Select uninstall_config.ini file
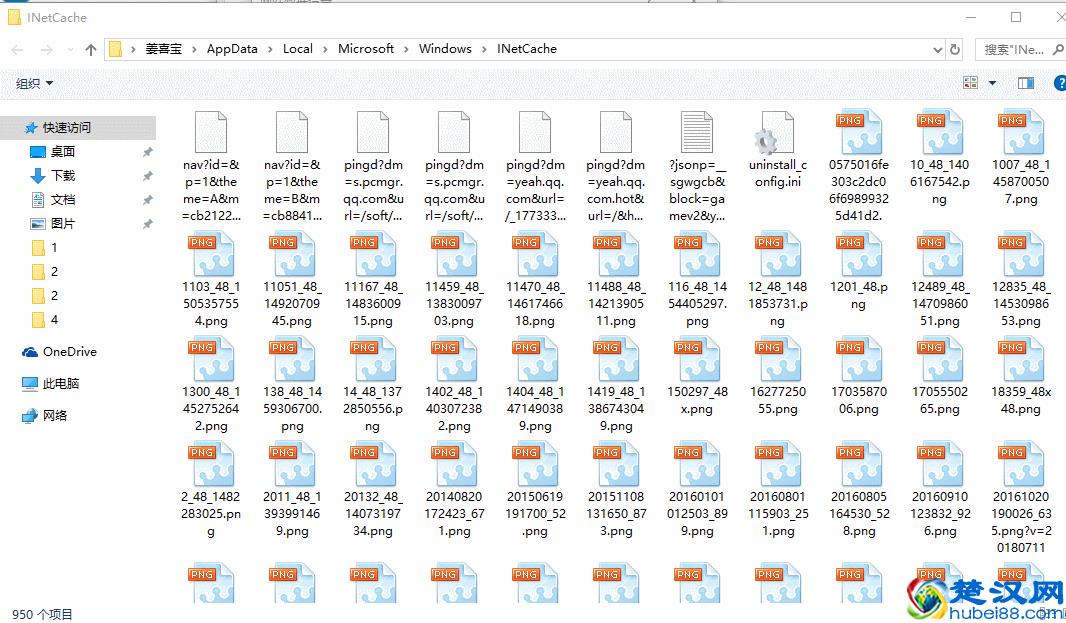This screenshot has height=623, width=1066. point(775,134)
